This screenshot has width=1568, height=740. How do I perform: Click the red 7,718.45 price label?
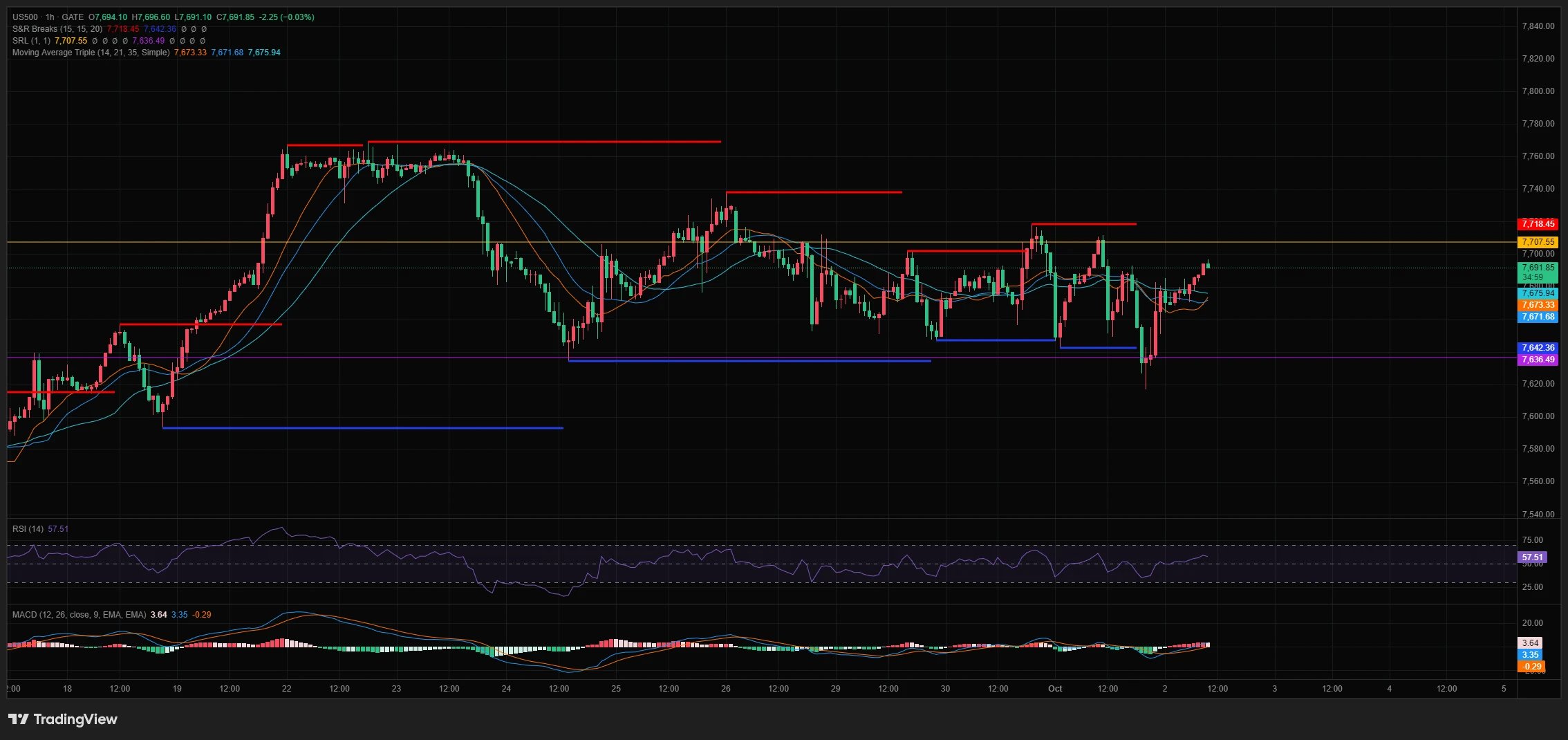coord(1538,224)
